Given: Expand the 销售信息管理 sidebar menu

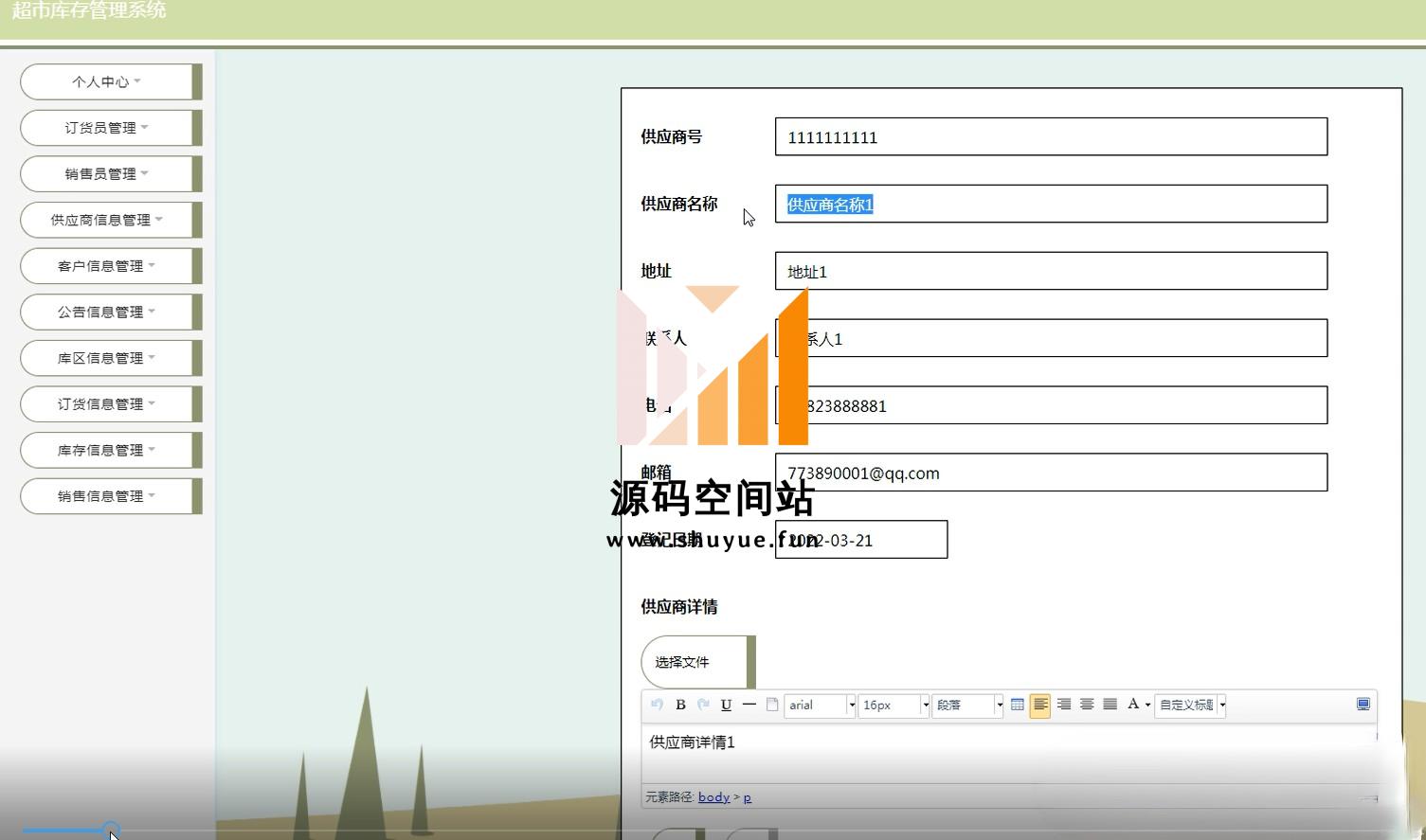Looking at the screenshot, I should (x=111, y=495).
